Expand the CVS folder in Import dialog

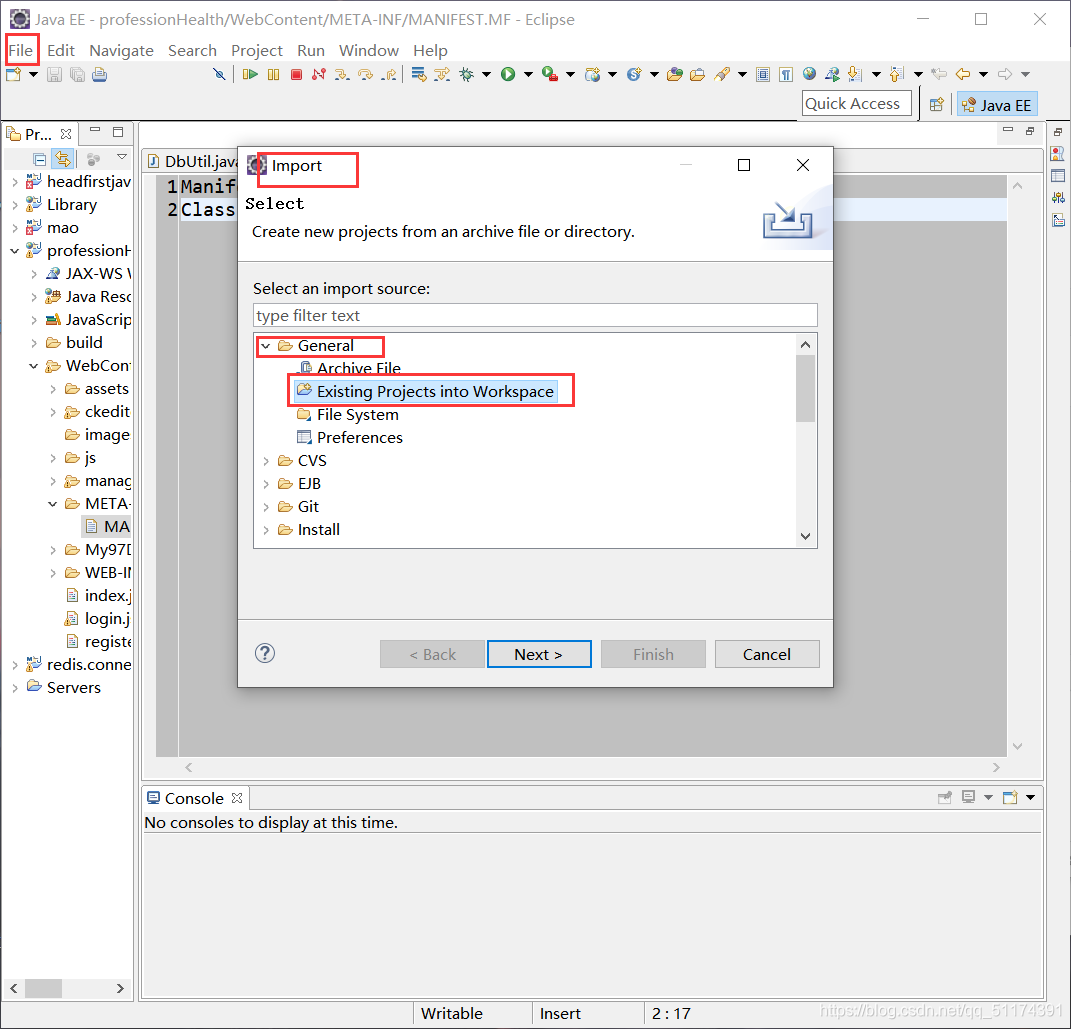coord(266,461)
